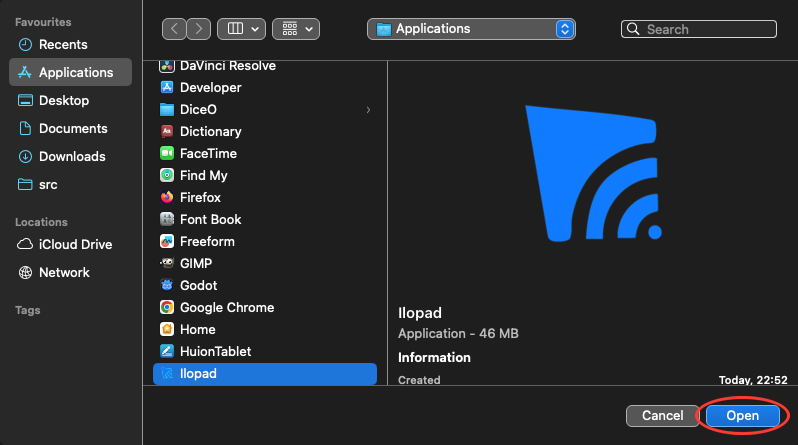Click the Google Chrome app icon

tap(167, 307)
